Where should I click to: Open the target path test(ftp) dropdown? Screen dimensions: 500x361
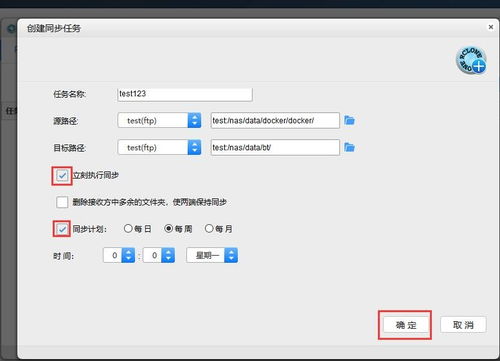pyautogui.click(x=159, y=147)
